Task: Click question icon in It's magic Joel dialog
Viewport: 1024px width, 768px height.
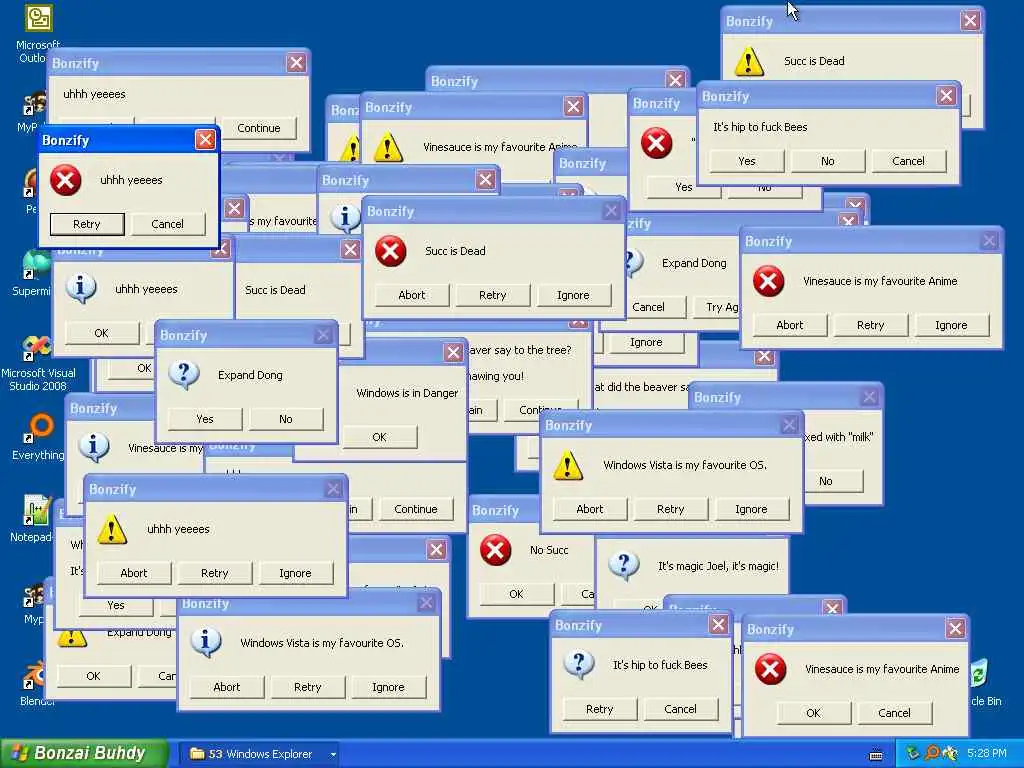Action: (624, 566)
